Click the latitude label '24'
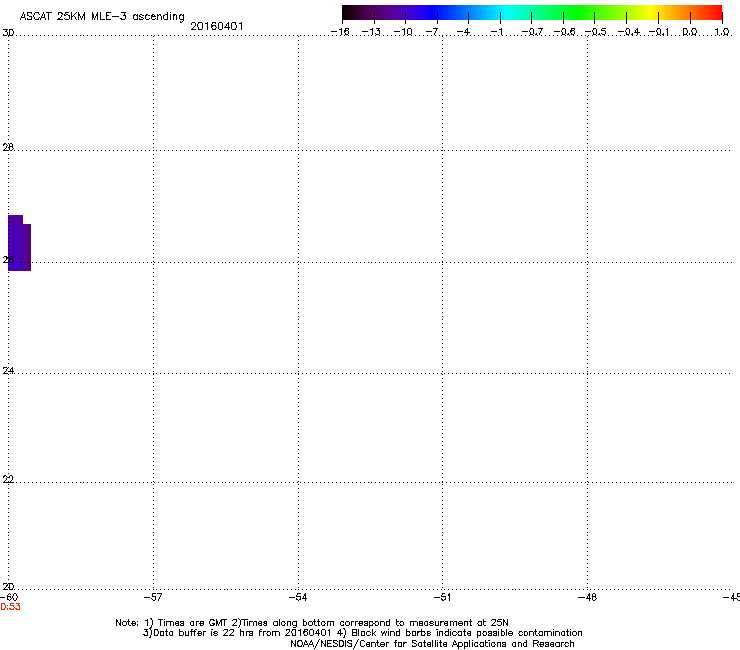The height and width of the screenshot is (650, 740). tap(8, 371)
